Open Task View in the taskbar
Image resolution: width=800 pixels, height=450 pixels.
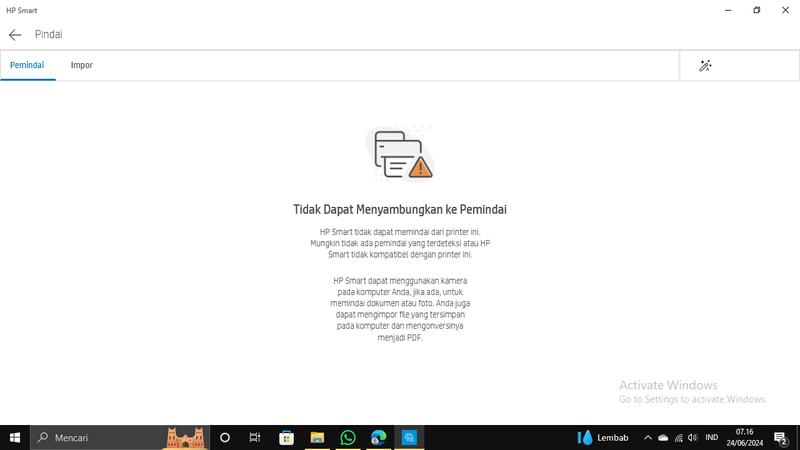tap(255, 438)
